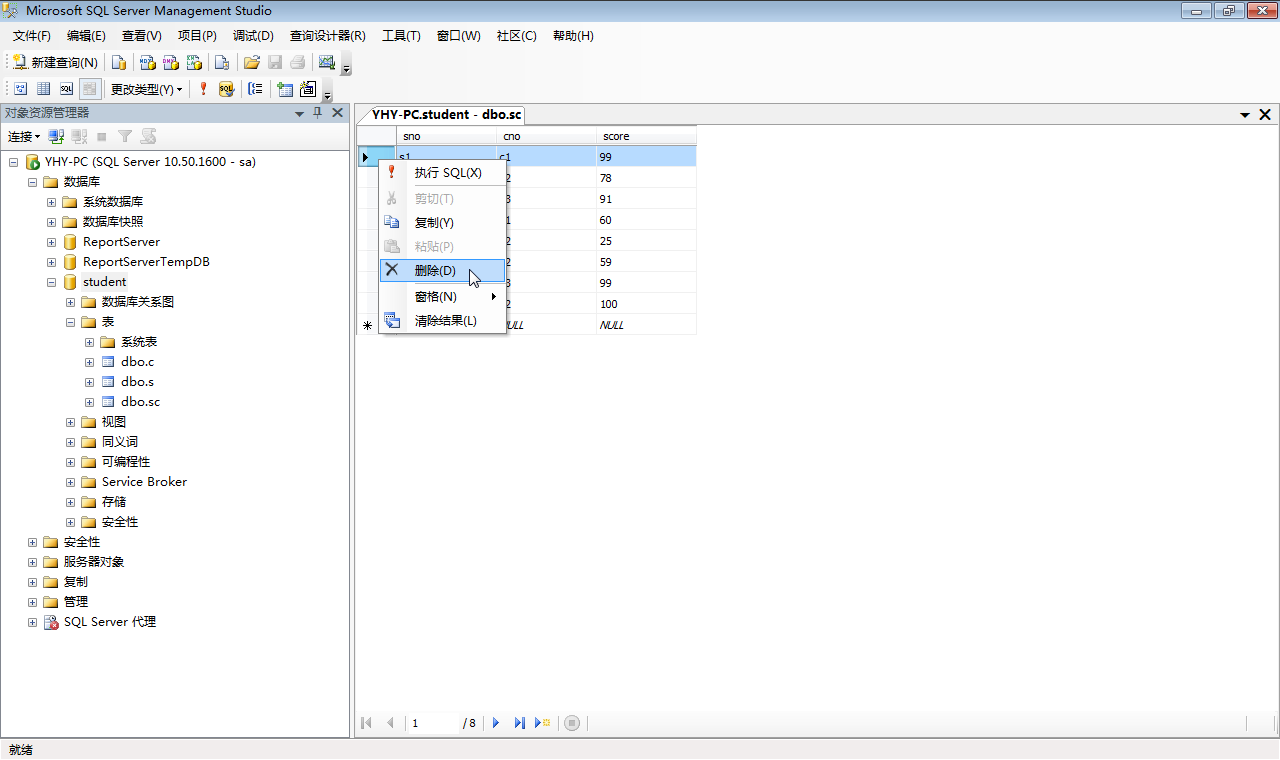Select the 服务器对象 folder
Image resolution: width=1280 pixels, height=760 pixels.
[x=94, y=562]
